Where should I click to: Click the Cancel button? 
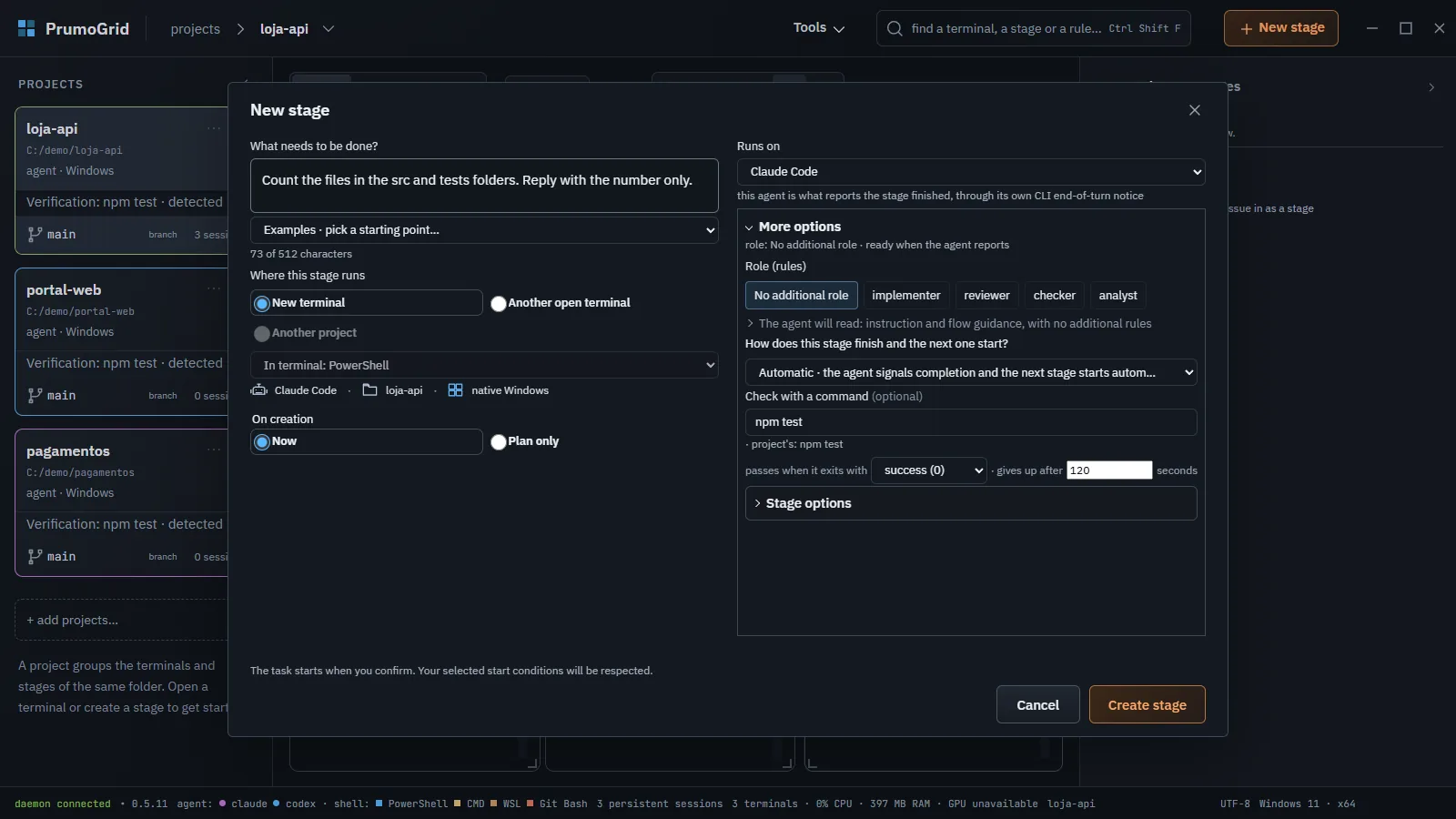pyautogui.click(x=1037, y=704)
